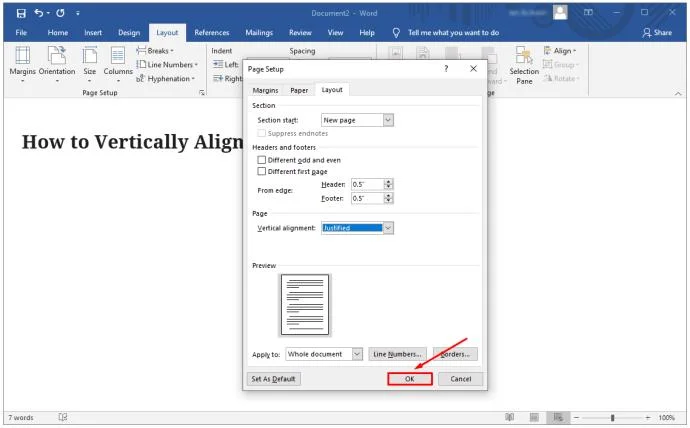Screen dimensions: 690x428
Task: Switch to Read Mode view icon
Action: [x=510, y=417]
